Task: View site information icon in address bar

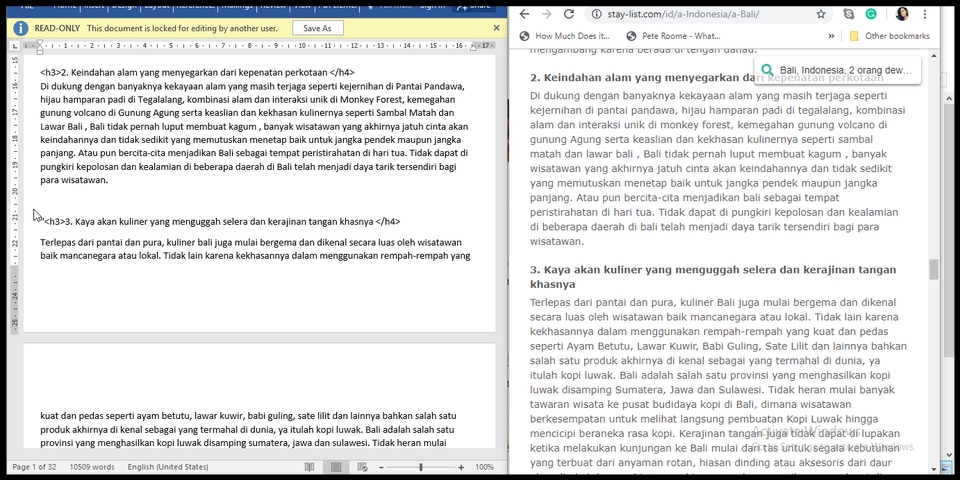Action: click(x=596, y=14)
